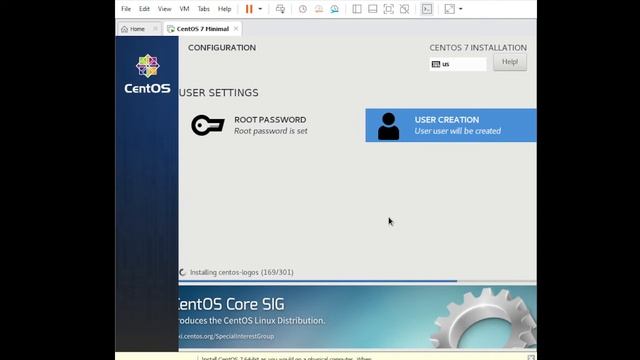Open the Edit menu
Screen dimensions: 640x360
click(144, 9)
